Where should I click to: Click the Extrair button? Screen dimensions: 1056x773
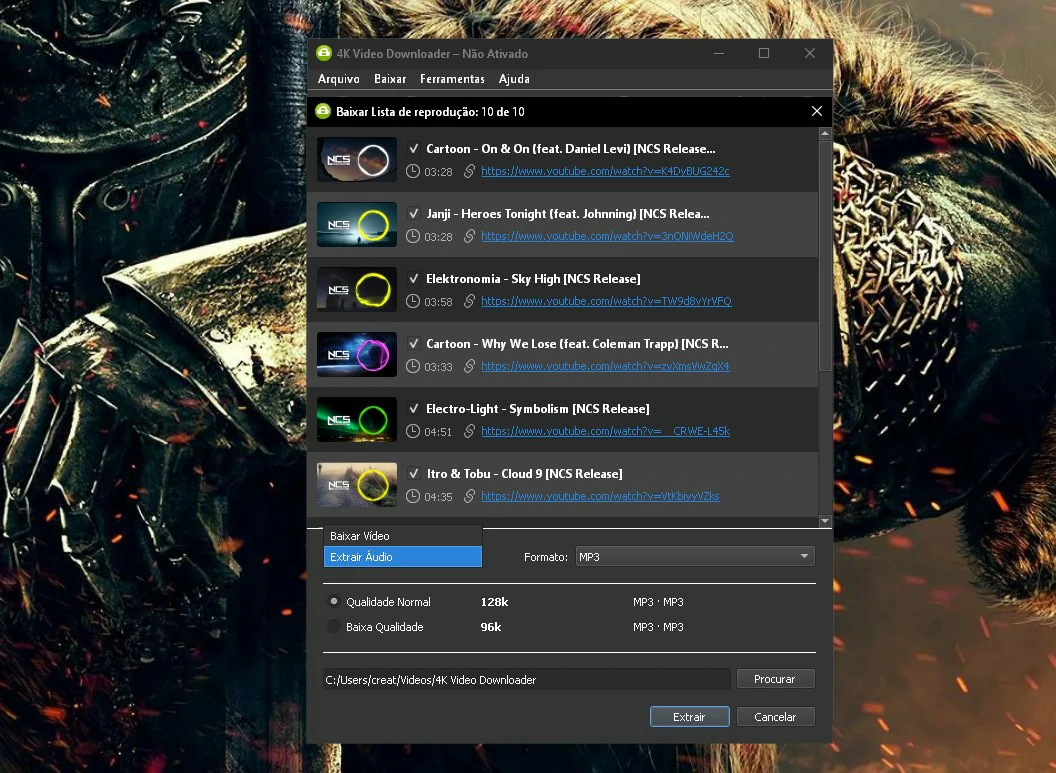[x=690, y=717]
